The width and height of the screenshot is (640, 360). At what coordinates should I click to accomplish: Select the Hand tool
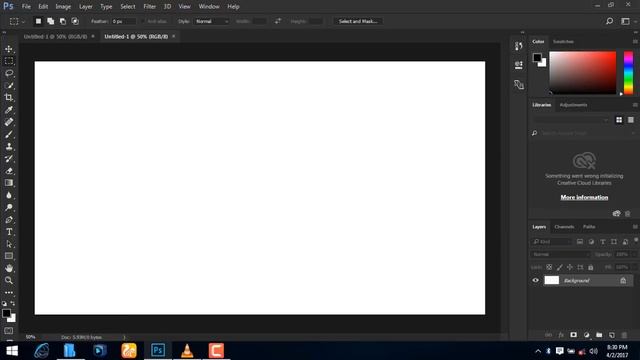point(9,268)
